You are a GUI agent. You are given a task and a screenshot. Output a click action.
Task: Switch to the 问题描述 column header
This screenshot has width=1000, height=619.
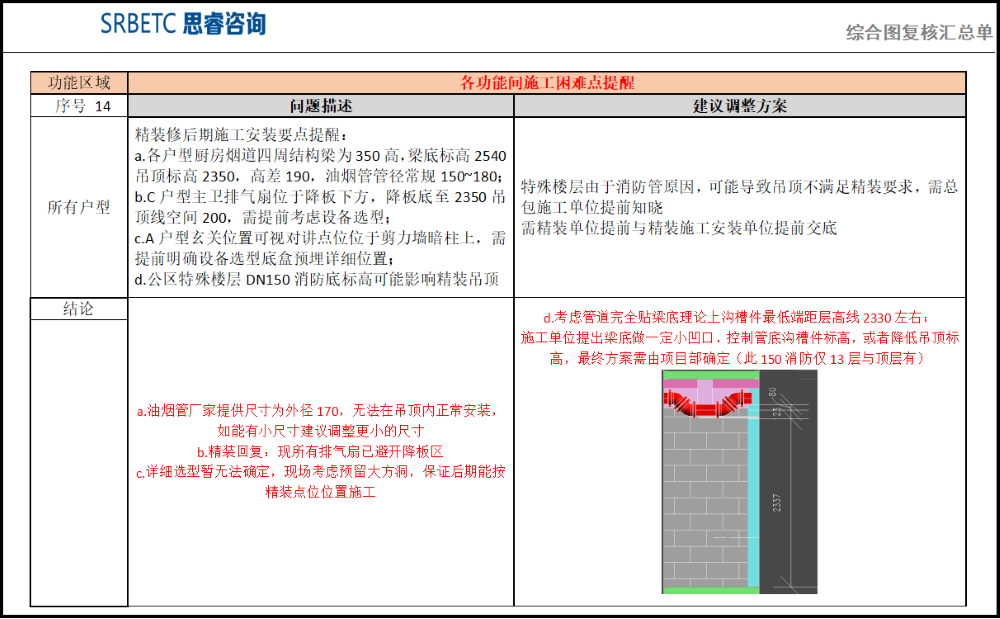click(320, 104)
